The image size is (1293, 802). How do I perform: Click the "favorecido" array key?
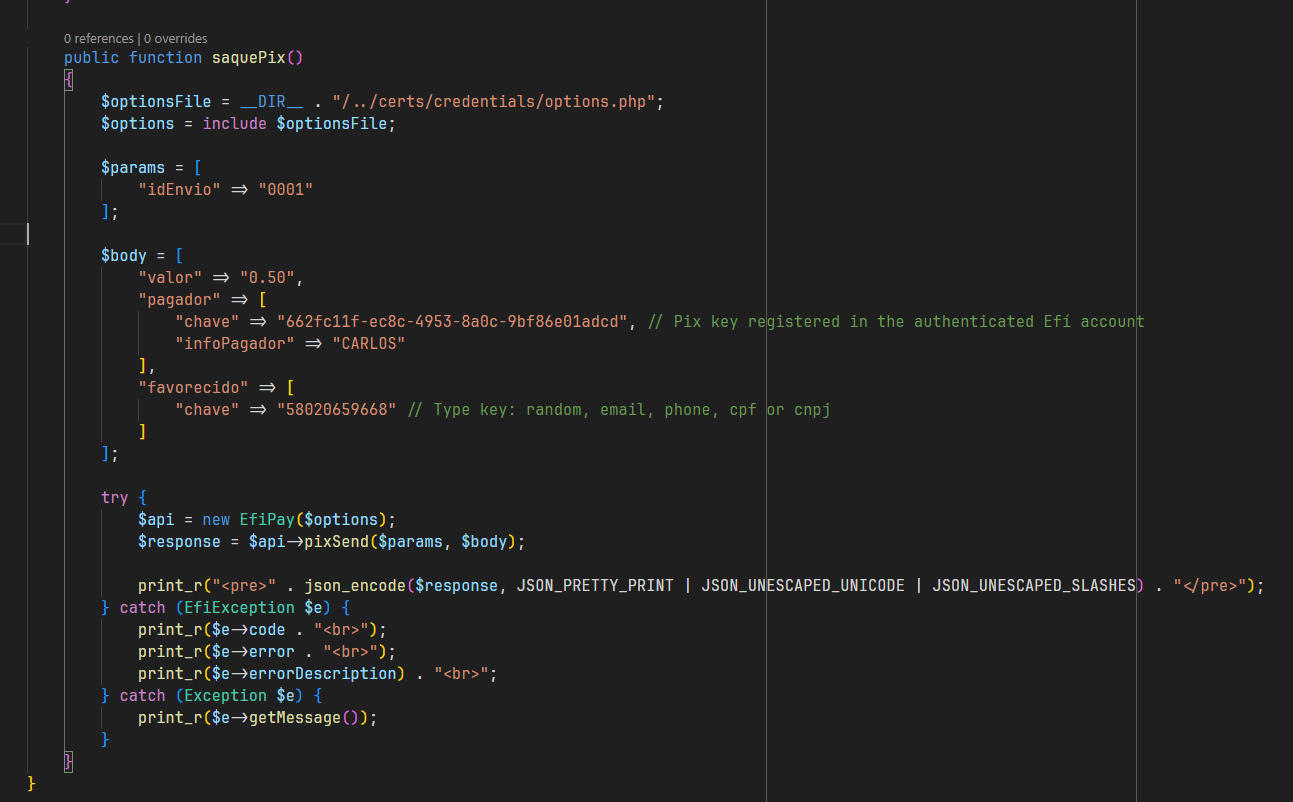tap(194, 388)
